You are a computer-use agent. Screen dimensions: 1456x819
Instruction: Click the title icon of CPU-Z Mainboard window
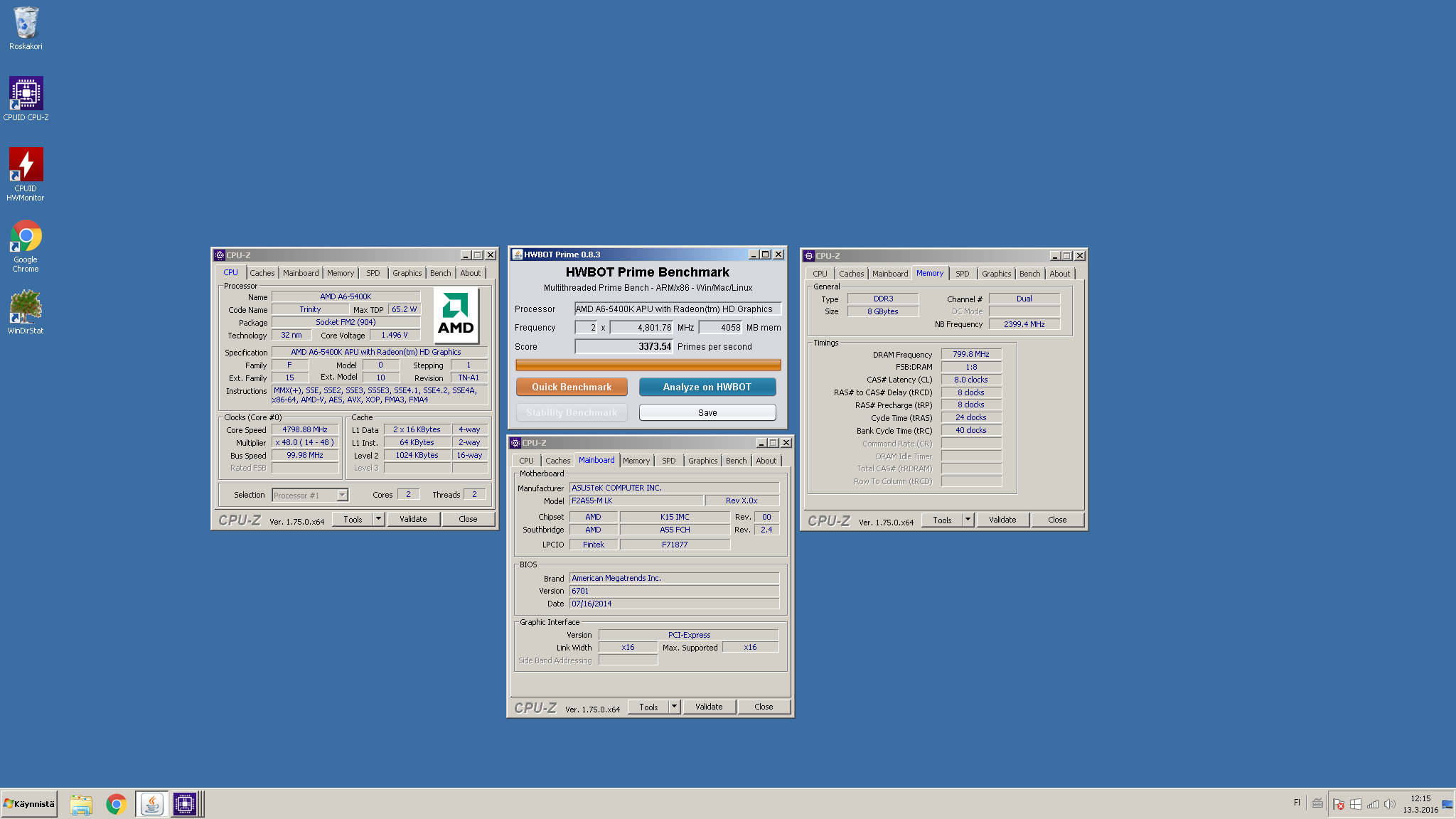[515, 443]
